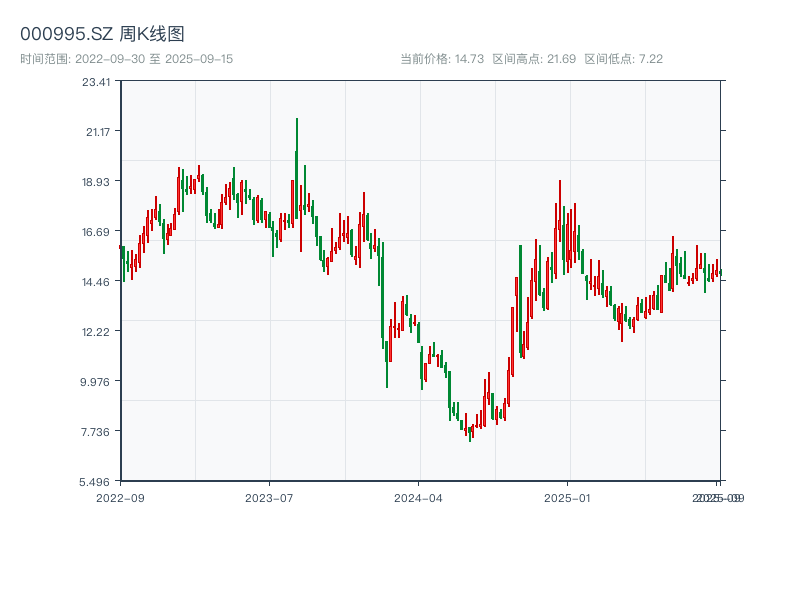The width and height of the screenshot is (800, 600).
Task: Click the 区间低点 7.22 label
Action: click(624, 59)
